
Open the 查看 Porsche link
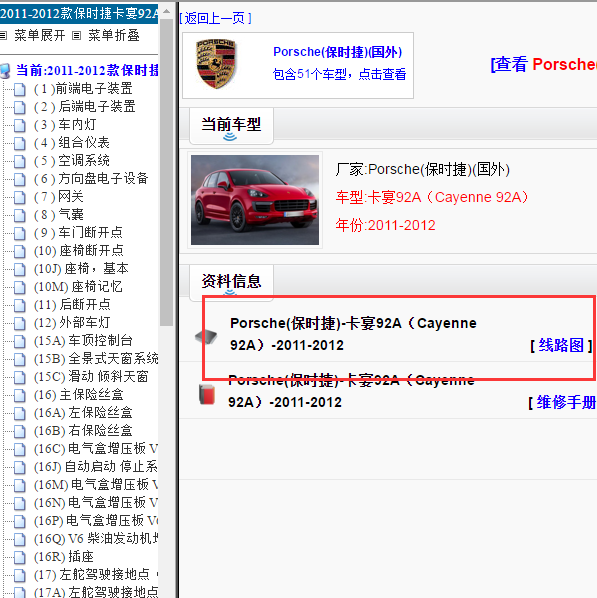[544, 64]
